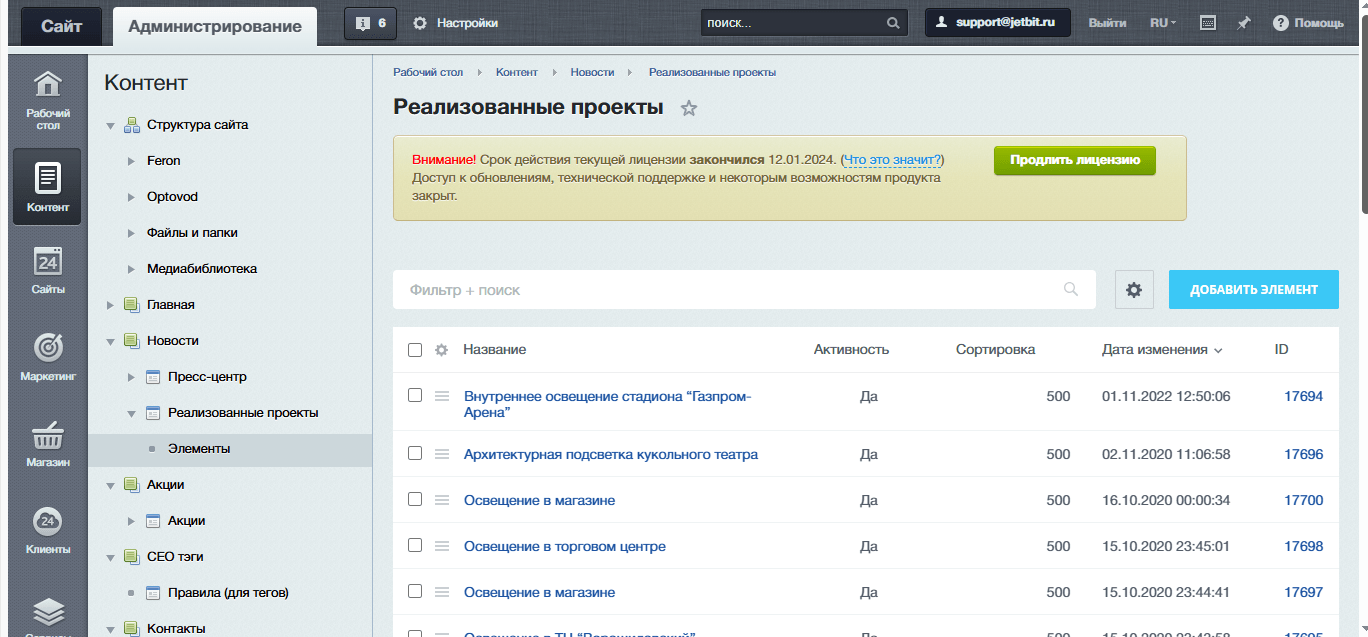1368x637 pixels.
Task: Click the Добавить элемент button
Action: point(1254,289)
